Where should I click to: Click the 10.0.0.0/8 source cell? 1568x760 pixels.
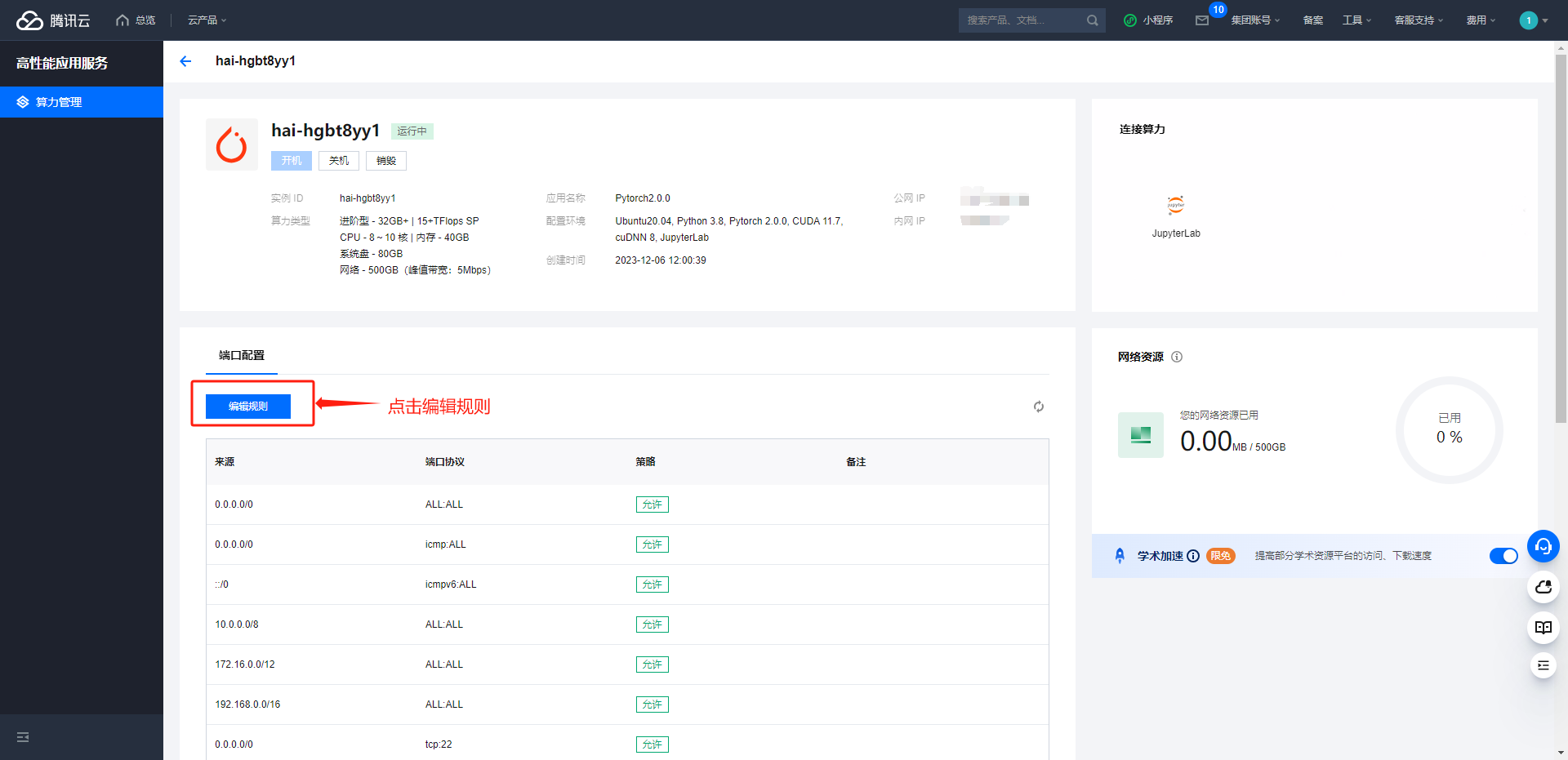(237, 624)
